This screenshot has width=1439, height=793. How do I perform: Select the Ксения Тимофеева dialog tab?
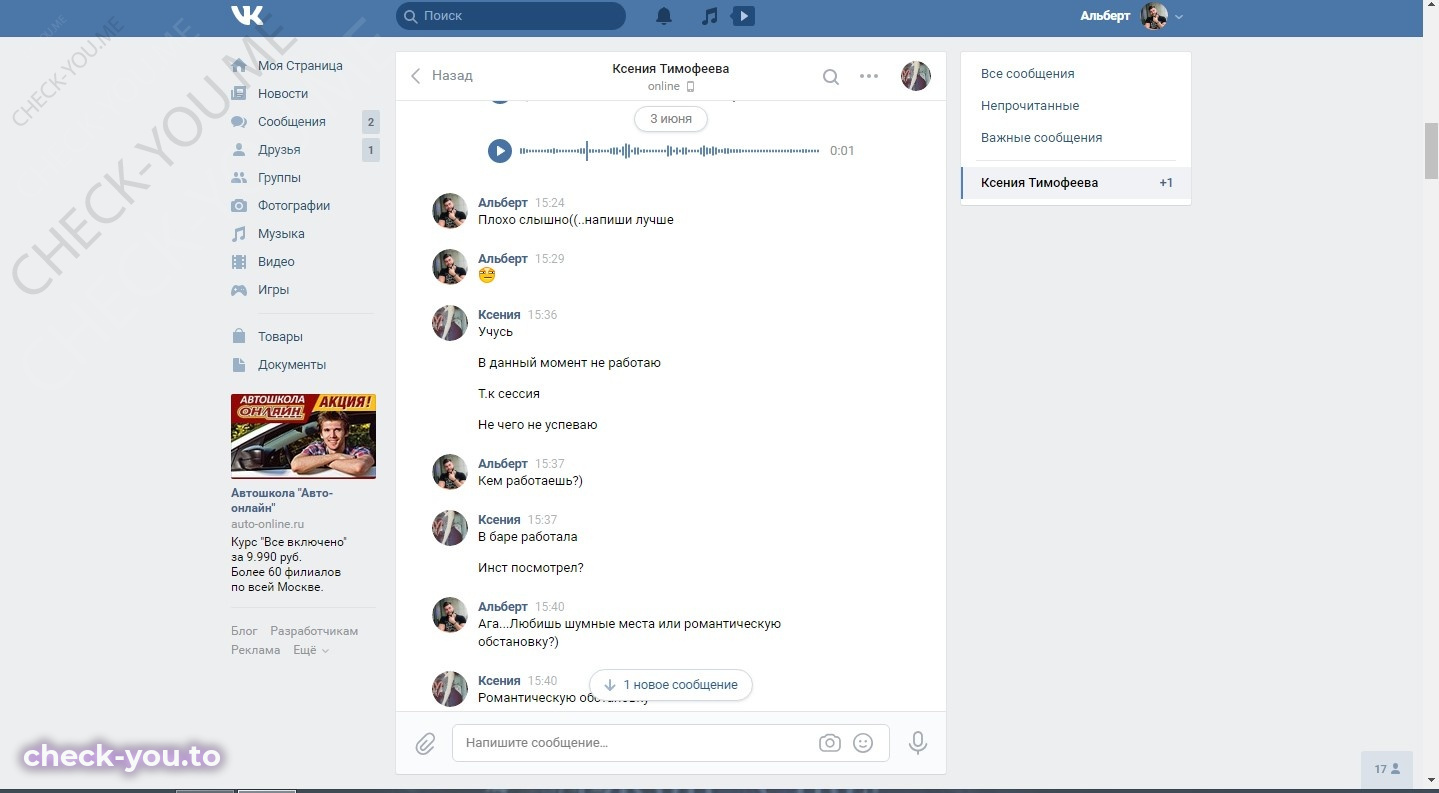pyautogui.click(x=1076, y=183)
